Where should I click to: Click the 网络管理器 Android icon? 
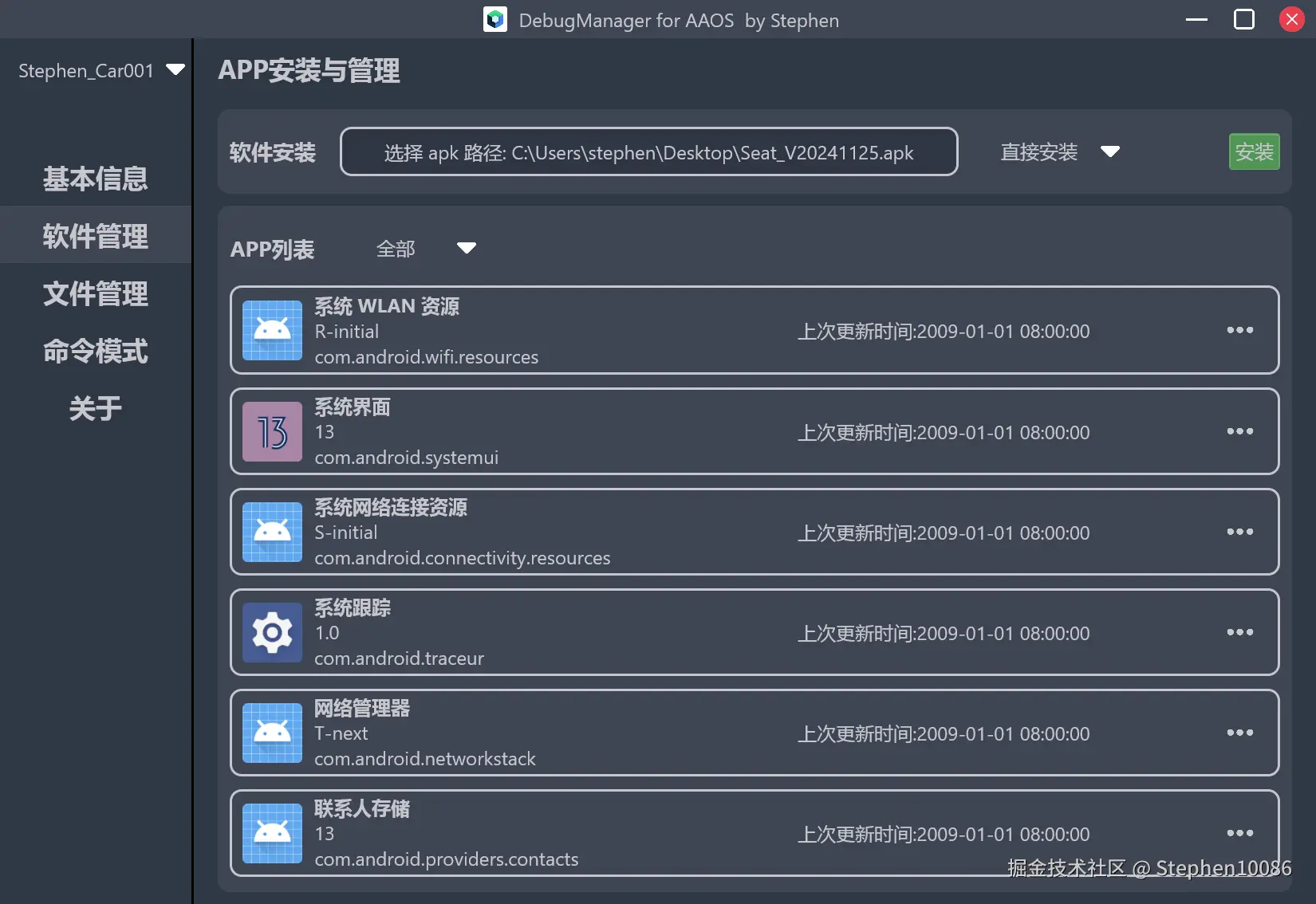click(x=272, y=733)
